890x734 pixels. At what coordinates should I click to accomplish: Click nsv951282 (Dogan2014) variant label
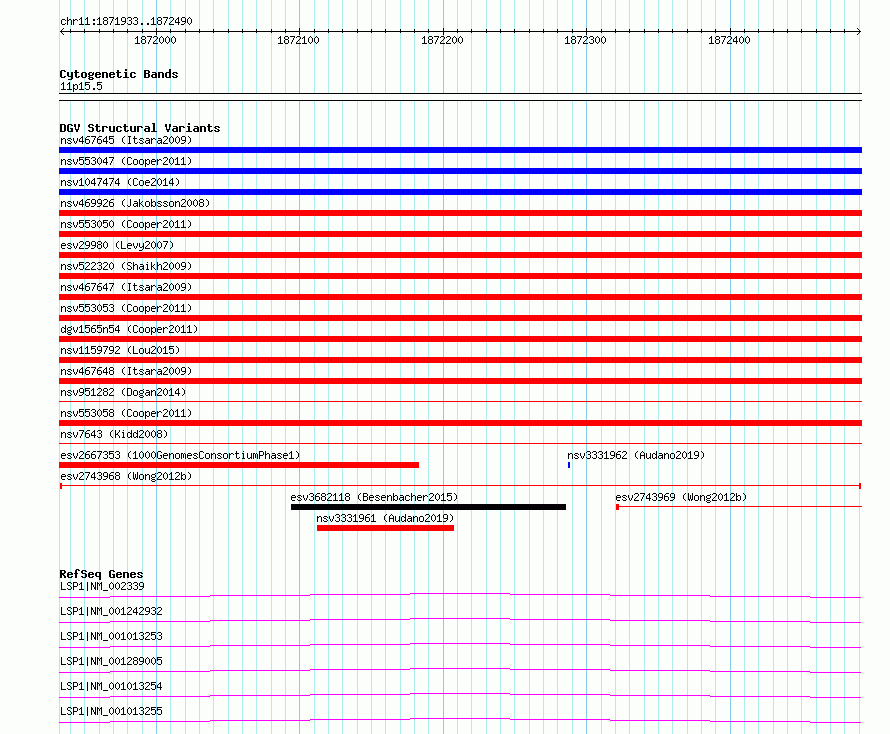123,392
